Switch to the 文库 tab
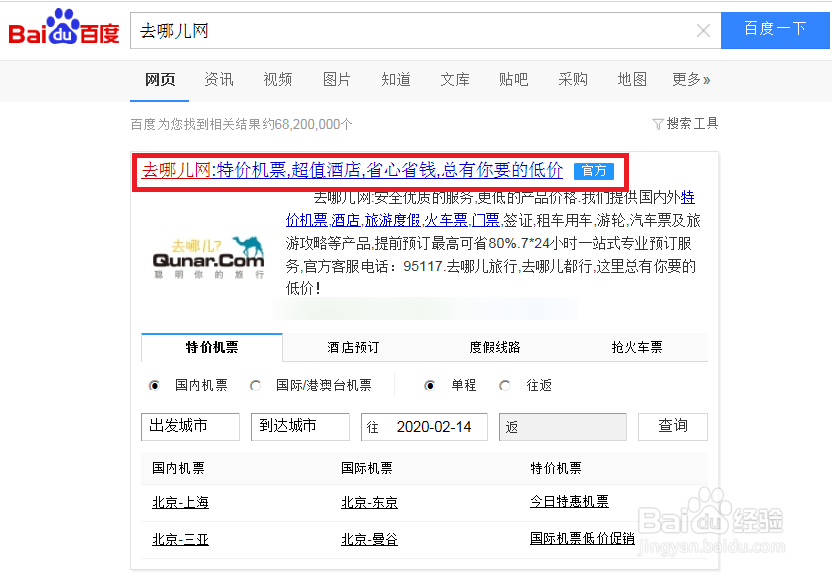Image resolution: width=832 pixels, height=576 pixels. coord(455,80)
